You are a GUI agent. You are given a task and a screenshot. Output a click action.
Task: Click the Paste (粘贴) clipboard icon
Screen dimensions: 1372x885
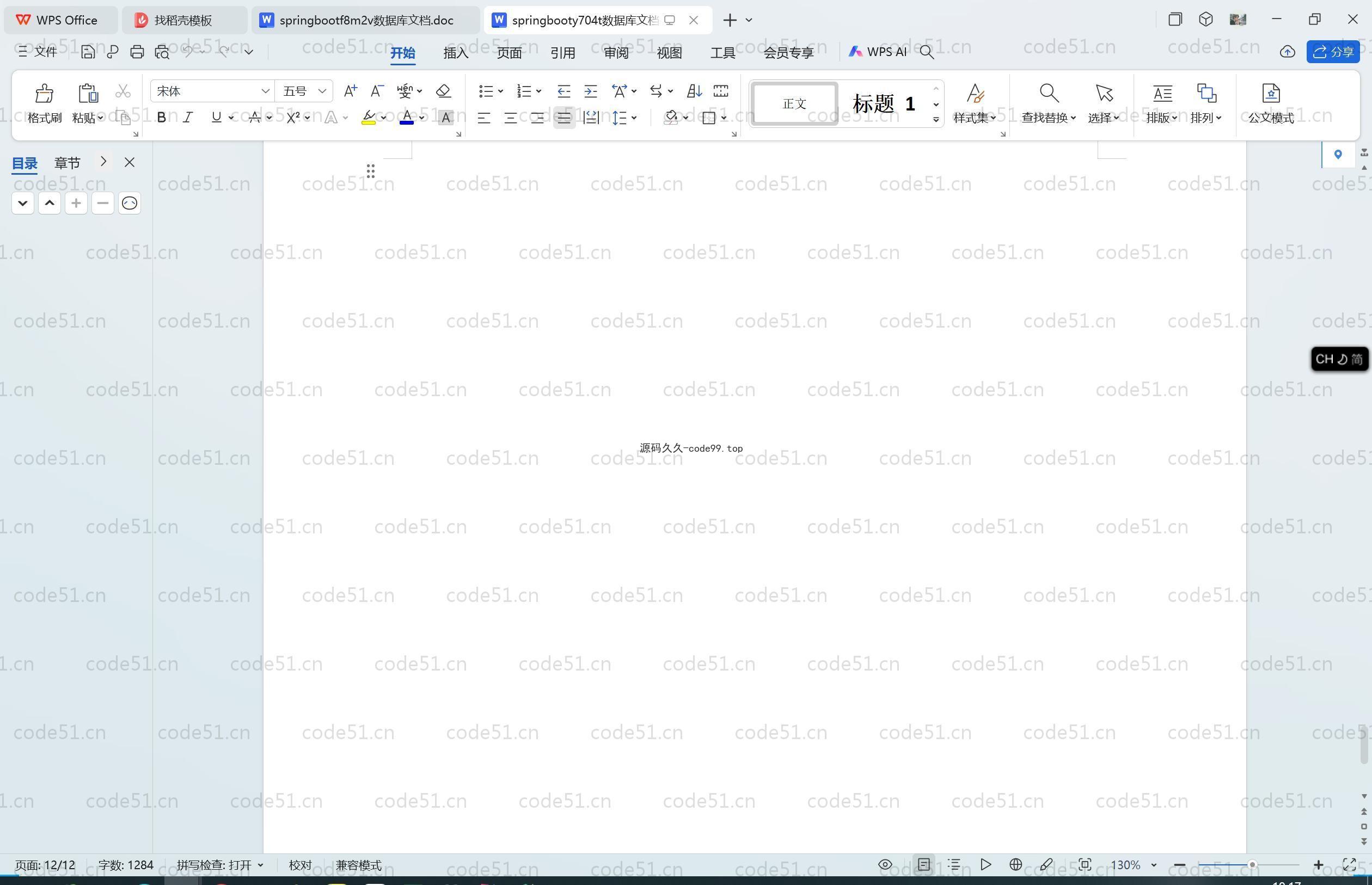pyautogui.click(x=88, y=93)
